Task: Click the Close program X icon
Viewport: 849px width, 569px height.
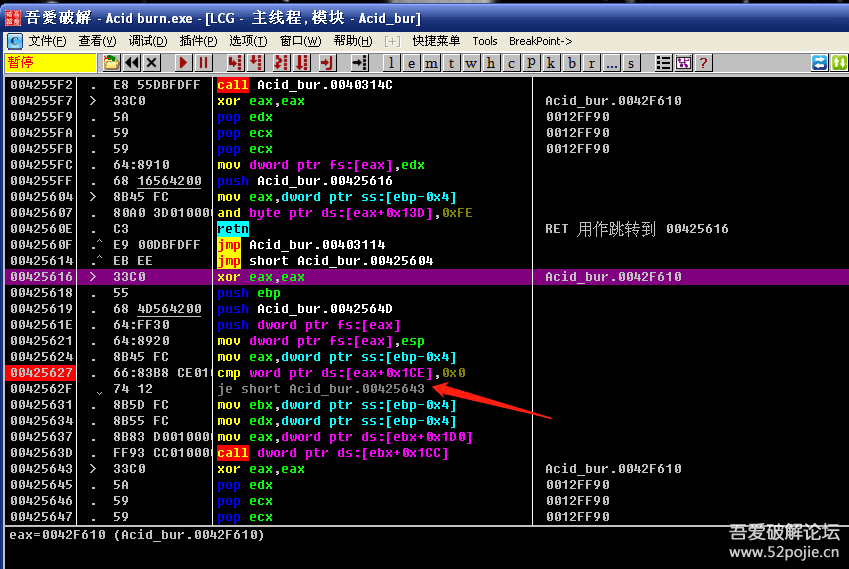Action: 153,63
